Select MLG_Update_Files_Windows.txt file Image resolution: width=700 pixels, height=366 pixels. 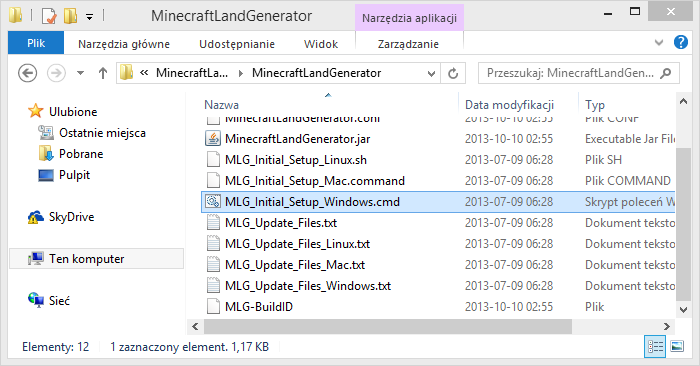(308, 286)
